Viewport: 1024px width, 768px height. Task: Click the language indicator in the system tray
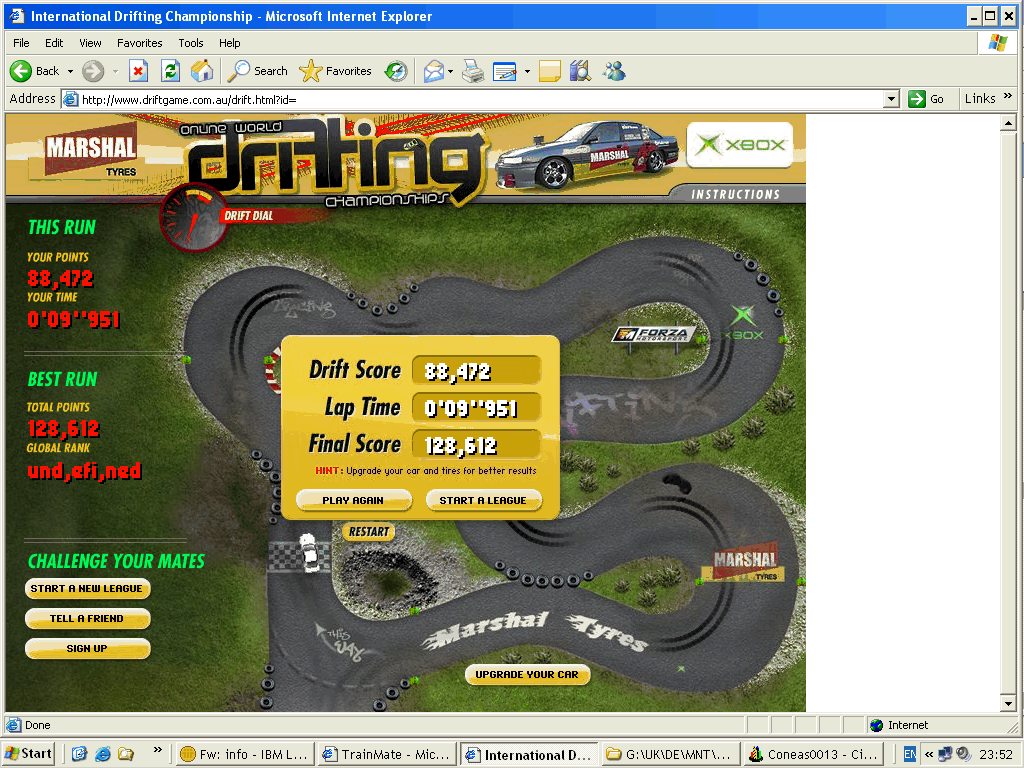click(x=910, y=754)
